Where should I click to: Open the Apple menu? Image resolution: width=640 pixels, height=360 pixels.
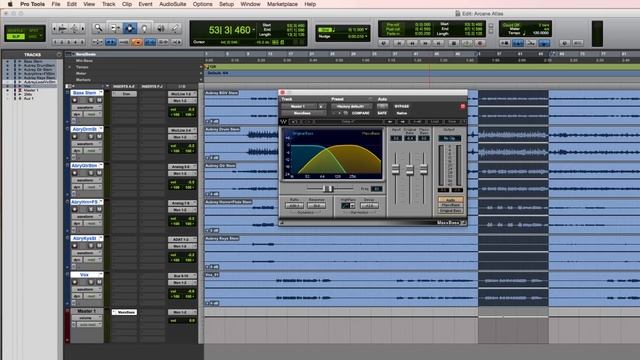[x=10, y=4]
